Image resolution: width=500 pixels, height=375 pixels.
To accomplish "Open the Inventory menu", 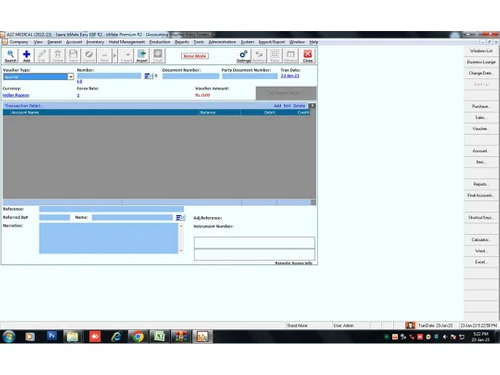I will click(x=95, y=42).
